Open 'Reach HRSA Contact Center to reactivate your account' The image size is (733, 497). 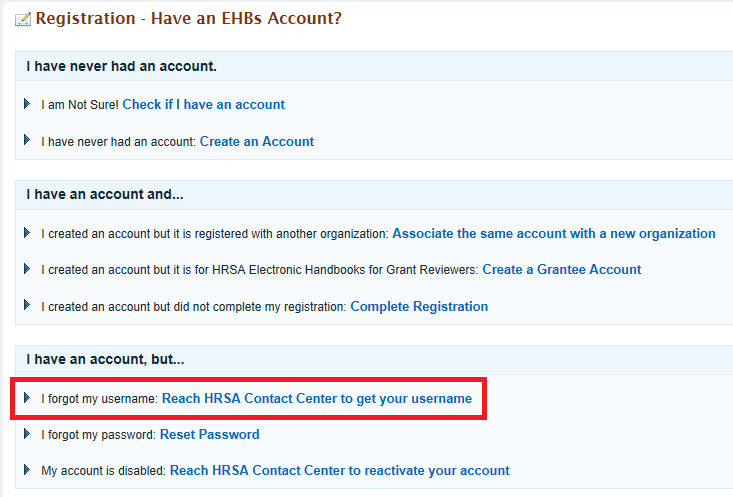[340, 471]
